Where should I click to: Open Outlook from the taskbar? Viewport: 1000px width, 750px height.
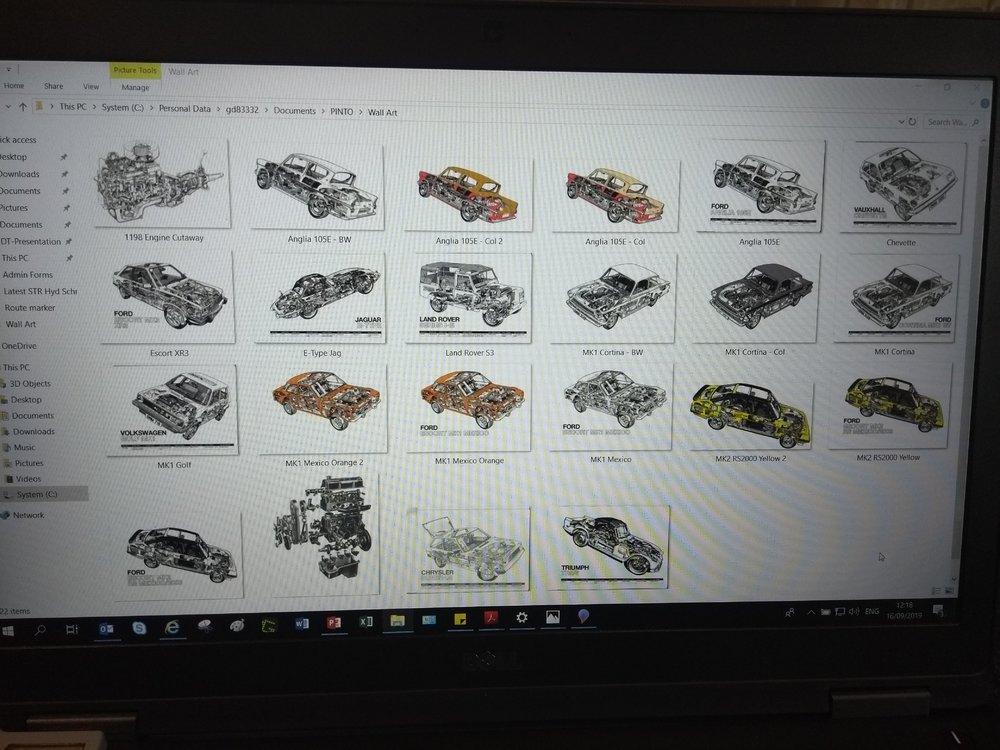[x=106, y=629]
